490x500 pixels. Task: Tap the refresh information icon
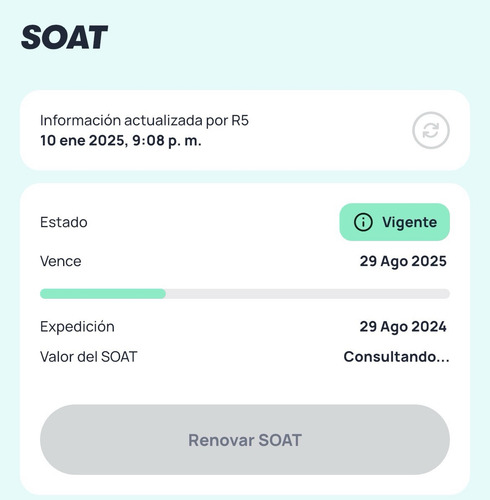(431, 130)
